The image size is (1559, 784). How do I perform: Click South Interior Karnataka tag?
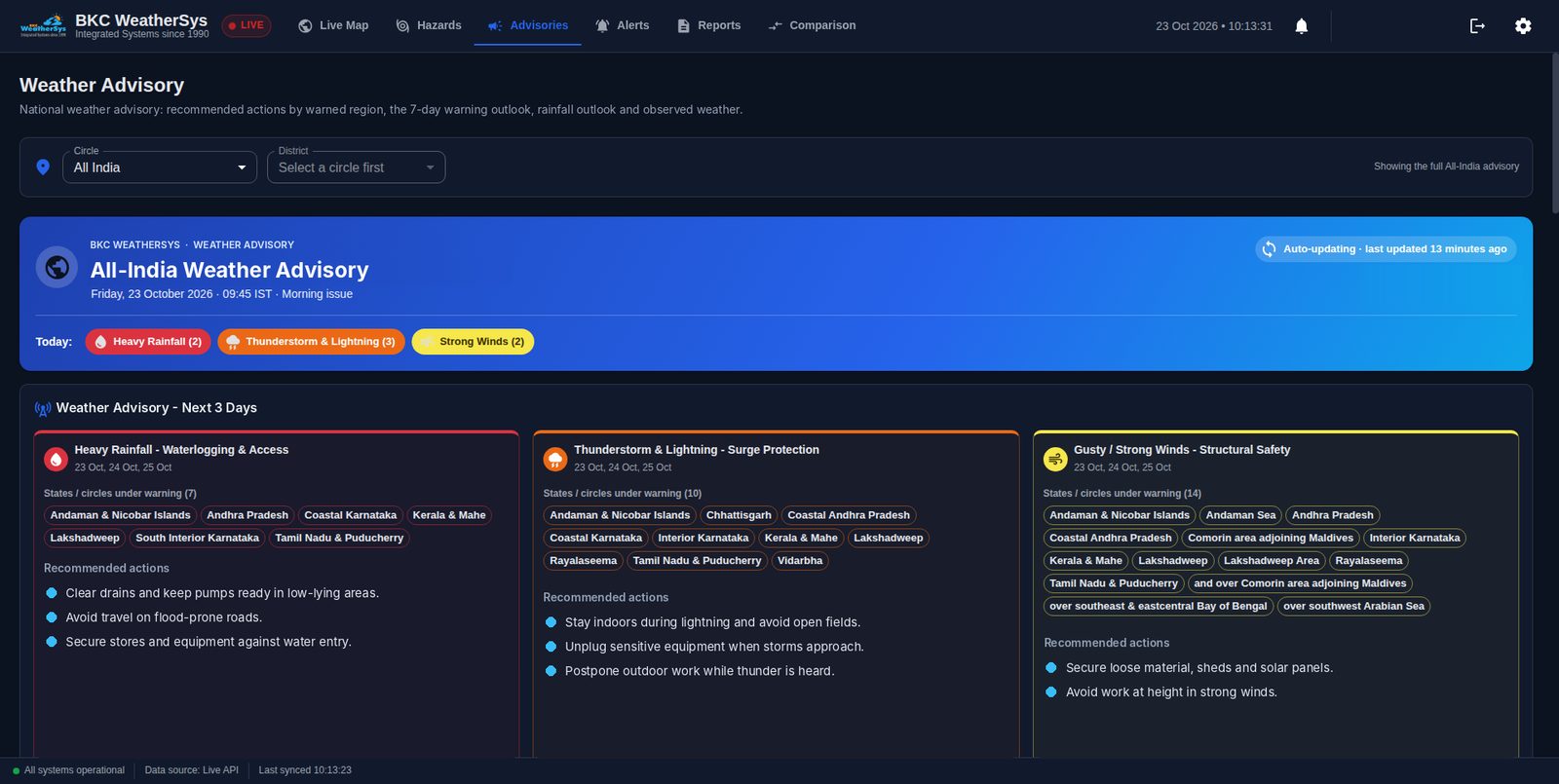[x=198, y=538]
